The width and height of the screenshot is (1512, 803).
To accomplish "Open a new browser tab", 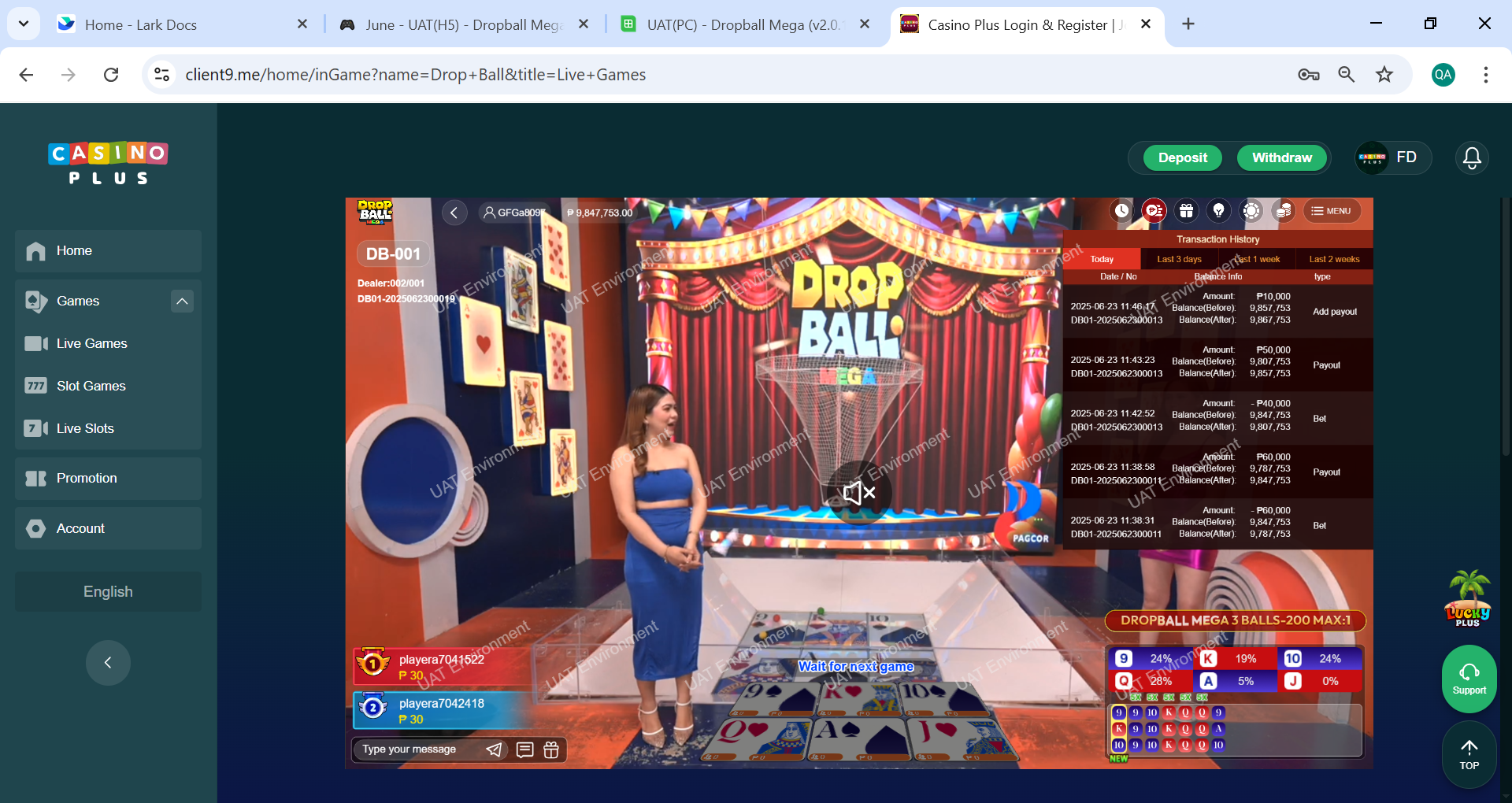I will pyautogui.click(x=1188, y=24).
